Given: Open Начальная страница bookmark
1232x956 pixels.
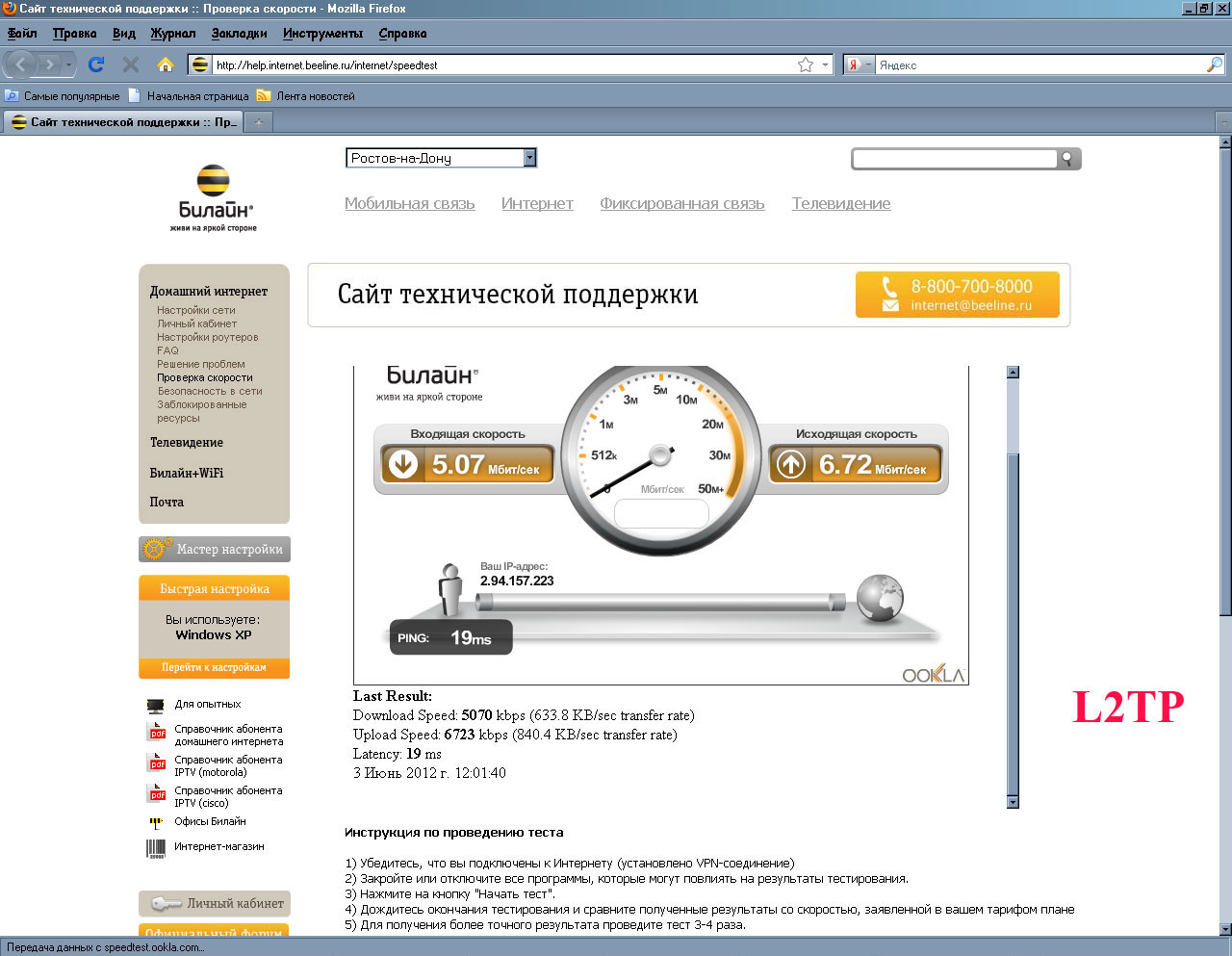Looking at the screenshot, I should (x=189, y=96).
